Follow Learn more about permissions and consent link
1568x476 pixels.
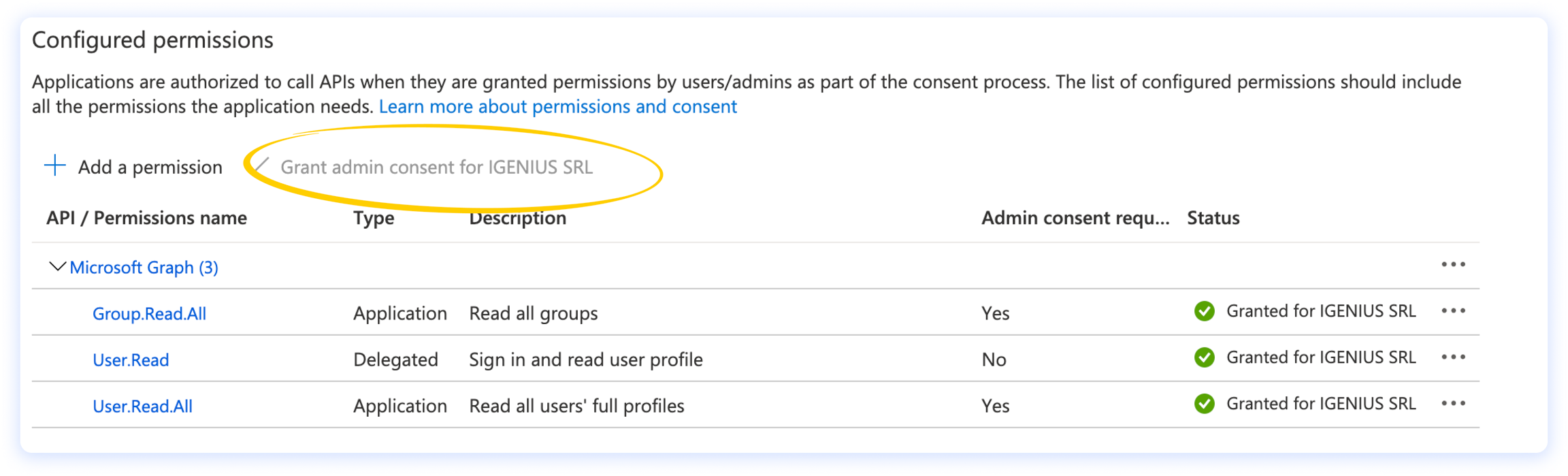[557, 107]
